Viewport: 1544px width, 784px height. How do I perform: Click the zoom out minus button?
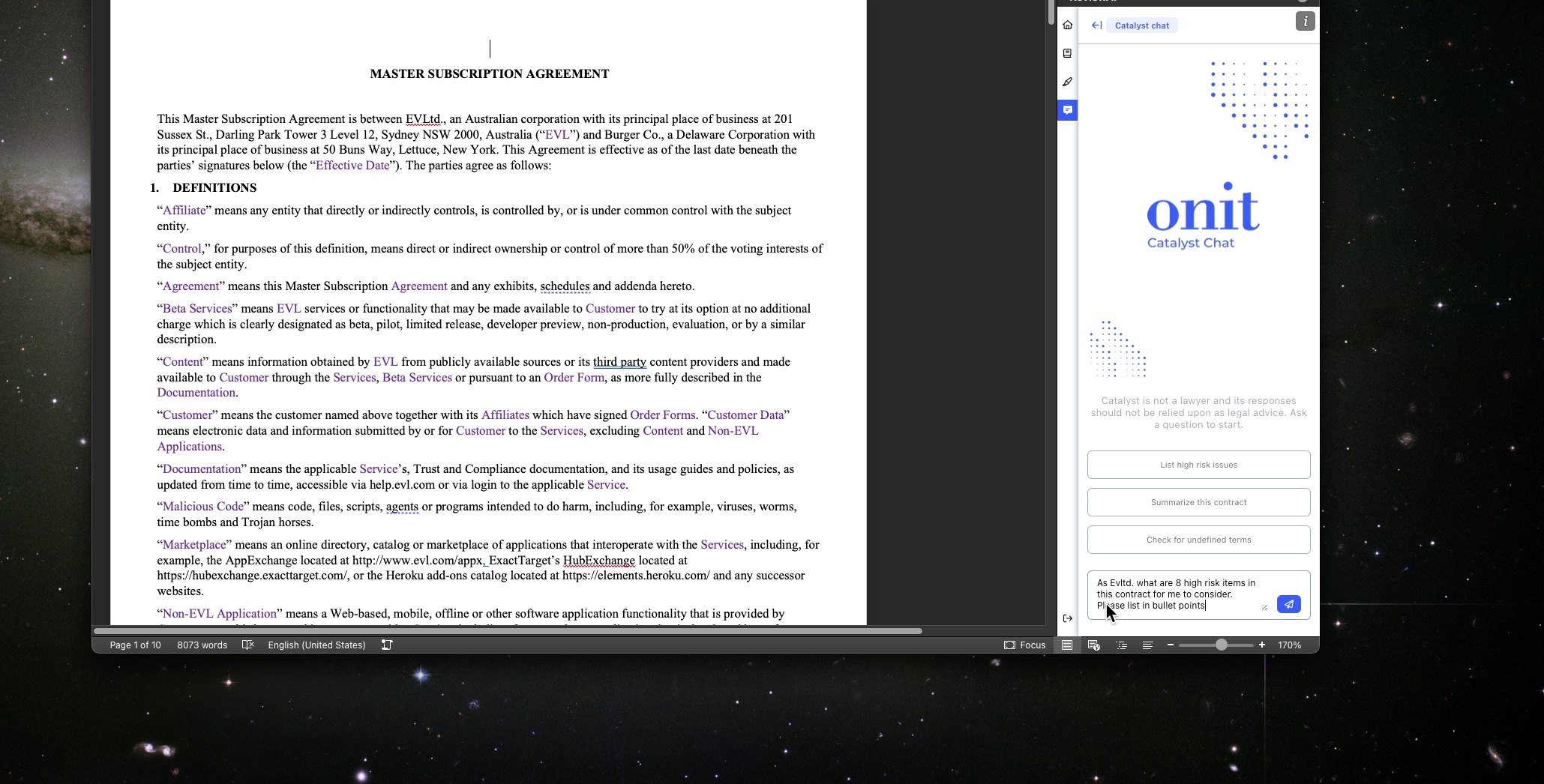[x=1171, y=645]
